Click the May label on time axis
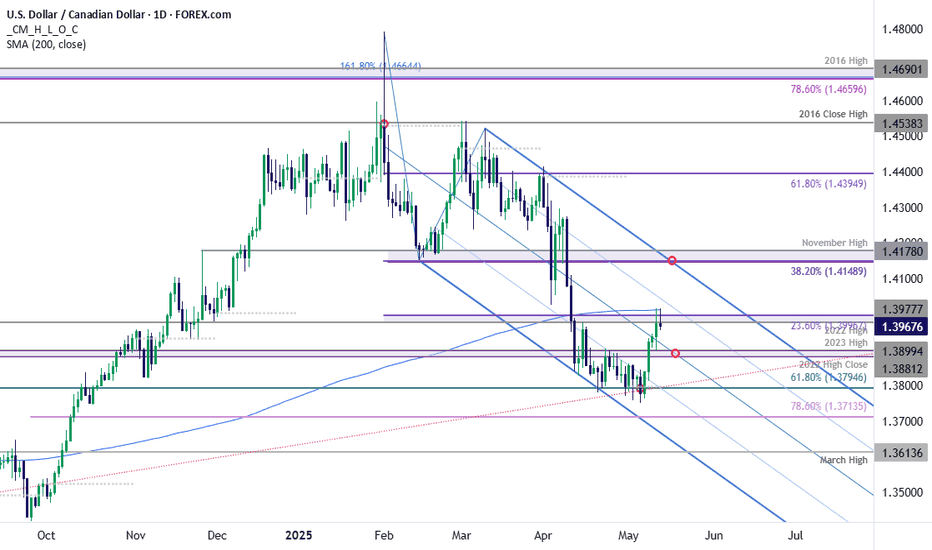Image resolution: width=932 pixels, height=550 pixels. click(628, 535)
